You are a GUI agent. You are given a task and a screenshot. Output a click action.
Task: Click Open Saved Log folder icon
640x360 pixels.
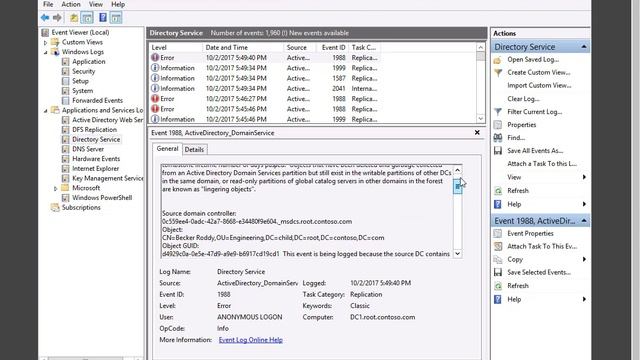tap(498, 60)
